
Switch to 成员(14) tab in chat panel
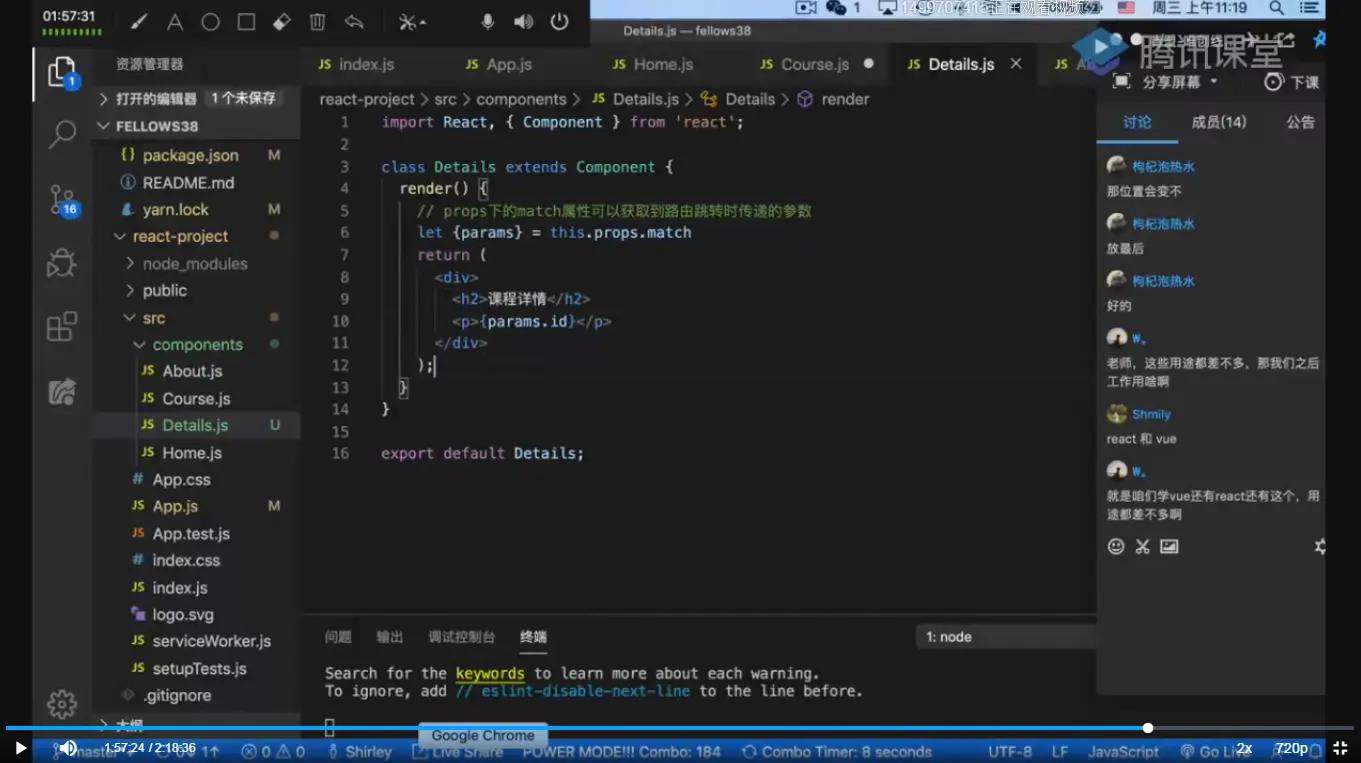(1218, 122)
